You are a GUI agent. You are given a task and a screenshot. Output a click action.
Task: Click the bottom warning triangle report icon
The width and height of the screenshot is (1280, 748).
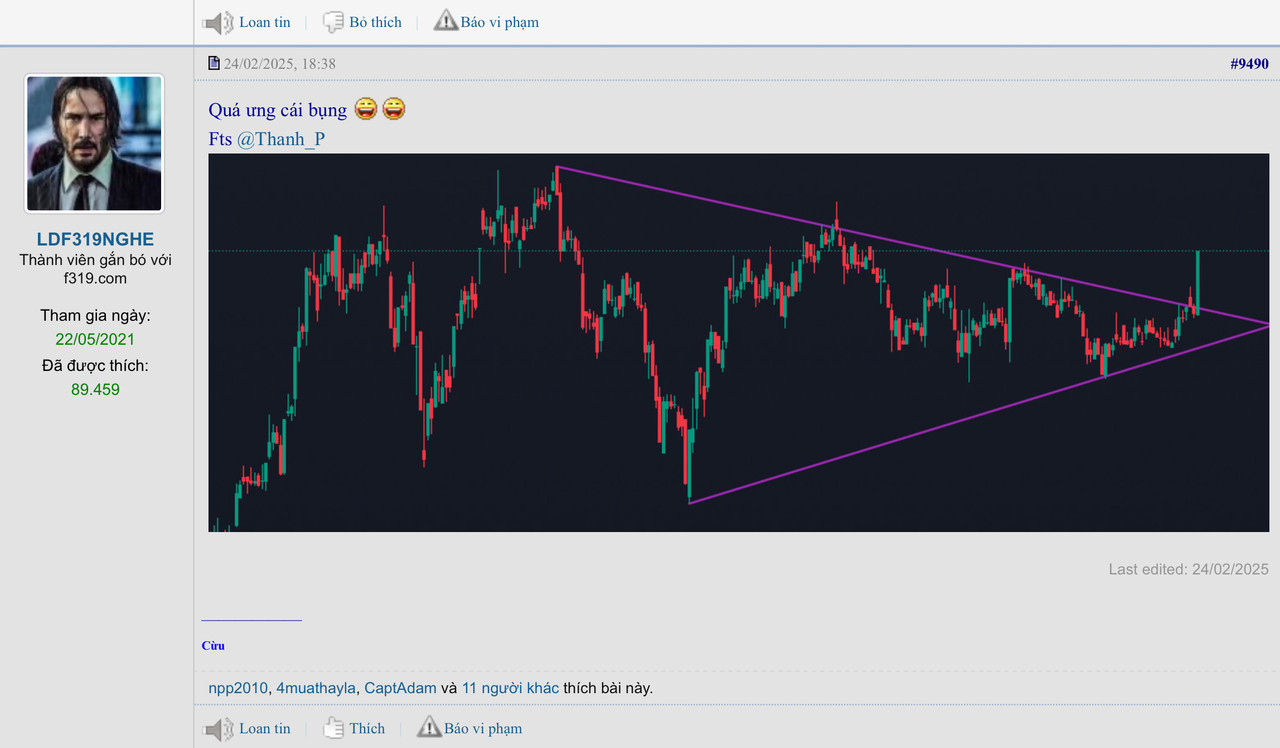(x=429, y=726)
